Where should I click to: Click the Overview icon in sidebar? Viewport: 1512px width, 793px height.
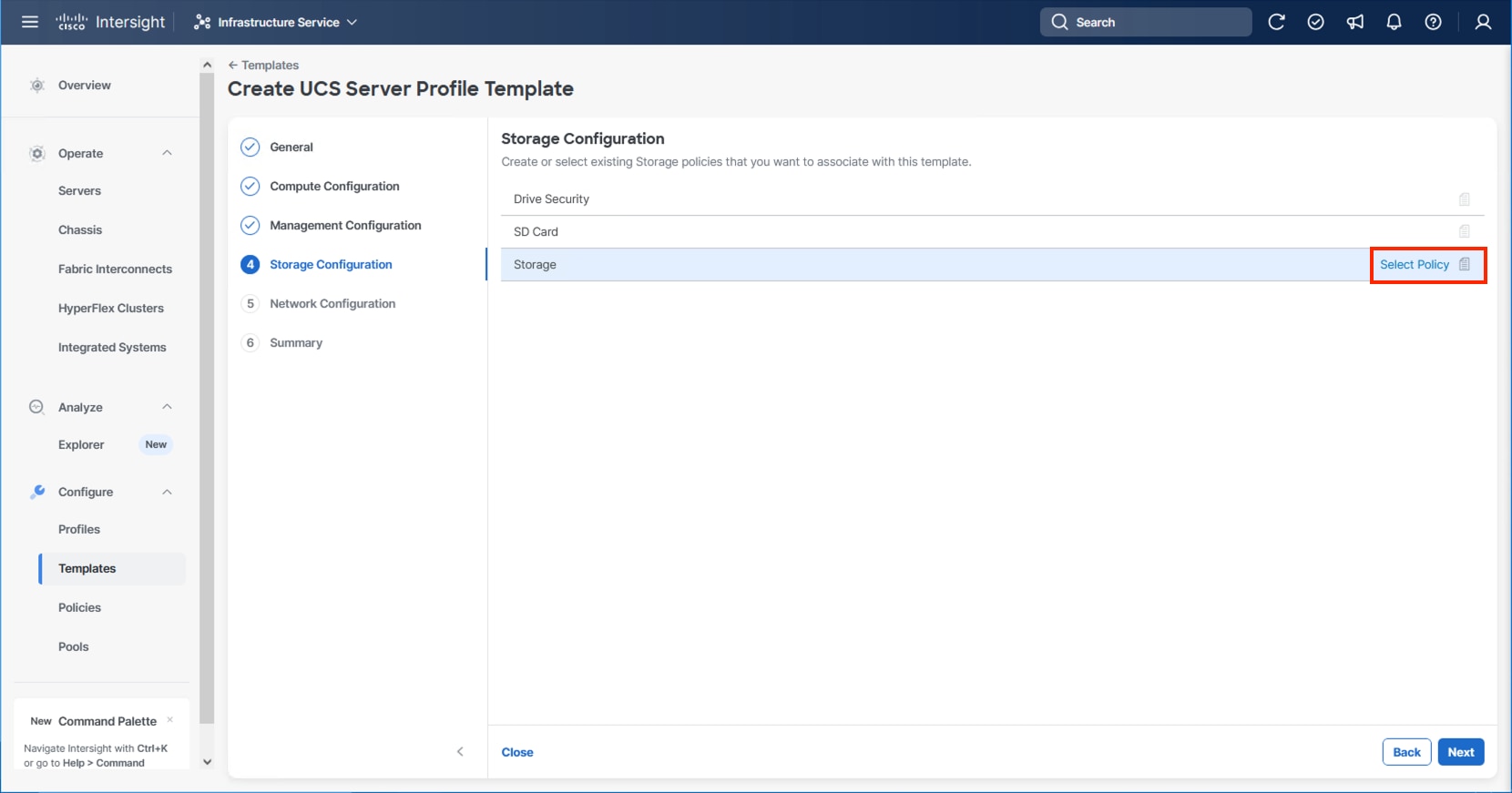click(x=37, y=86)
